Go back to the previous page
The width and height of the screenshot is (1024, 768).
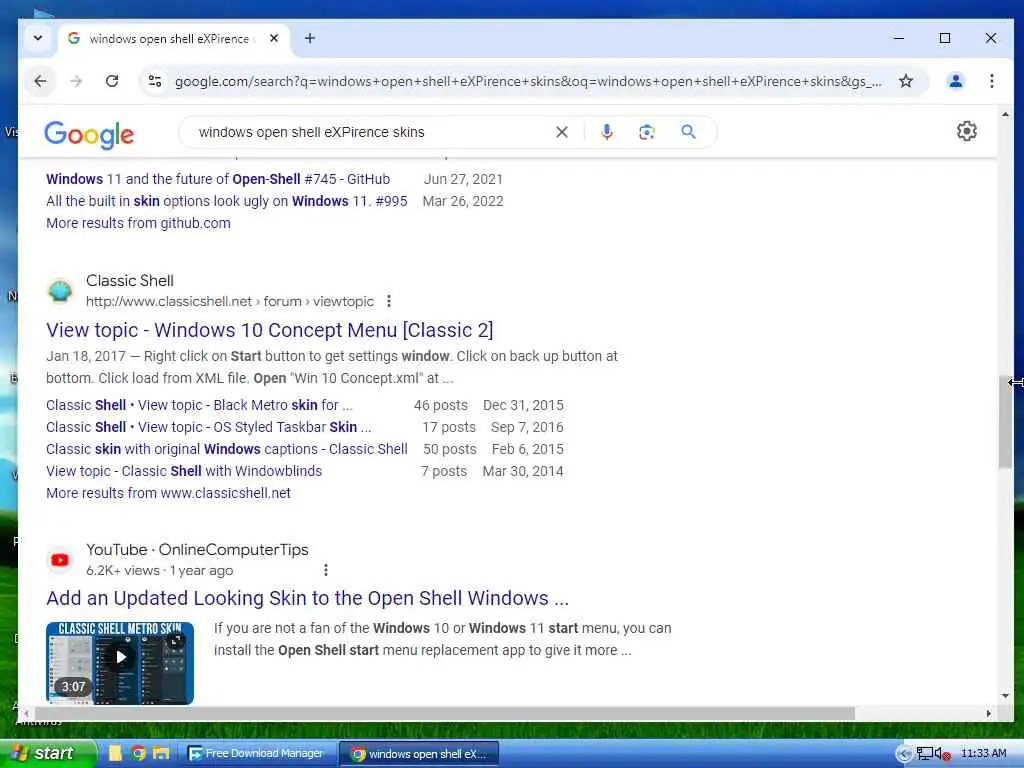[x=40, y=81]
